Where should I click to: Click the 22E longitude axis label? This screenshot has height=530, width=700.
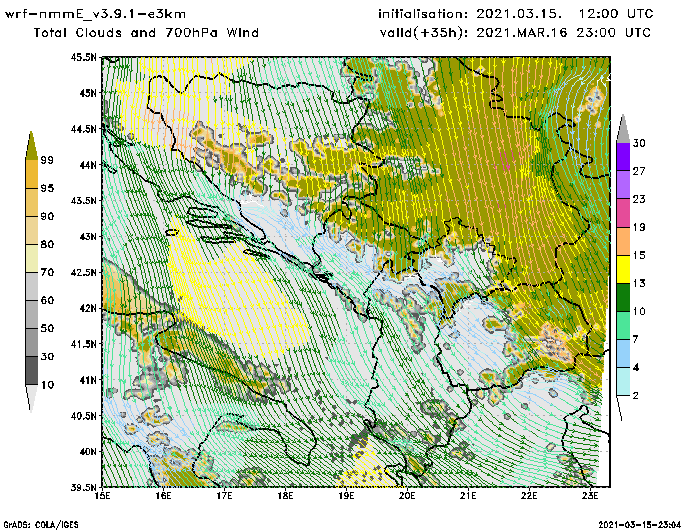[x=529, y=496]
